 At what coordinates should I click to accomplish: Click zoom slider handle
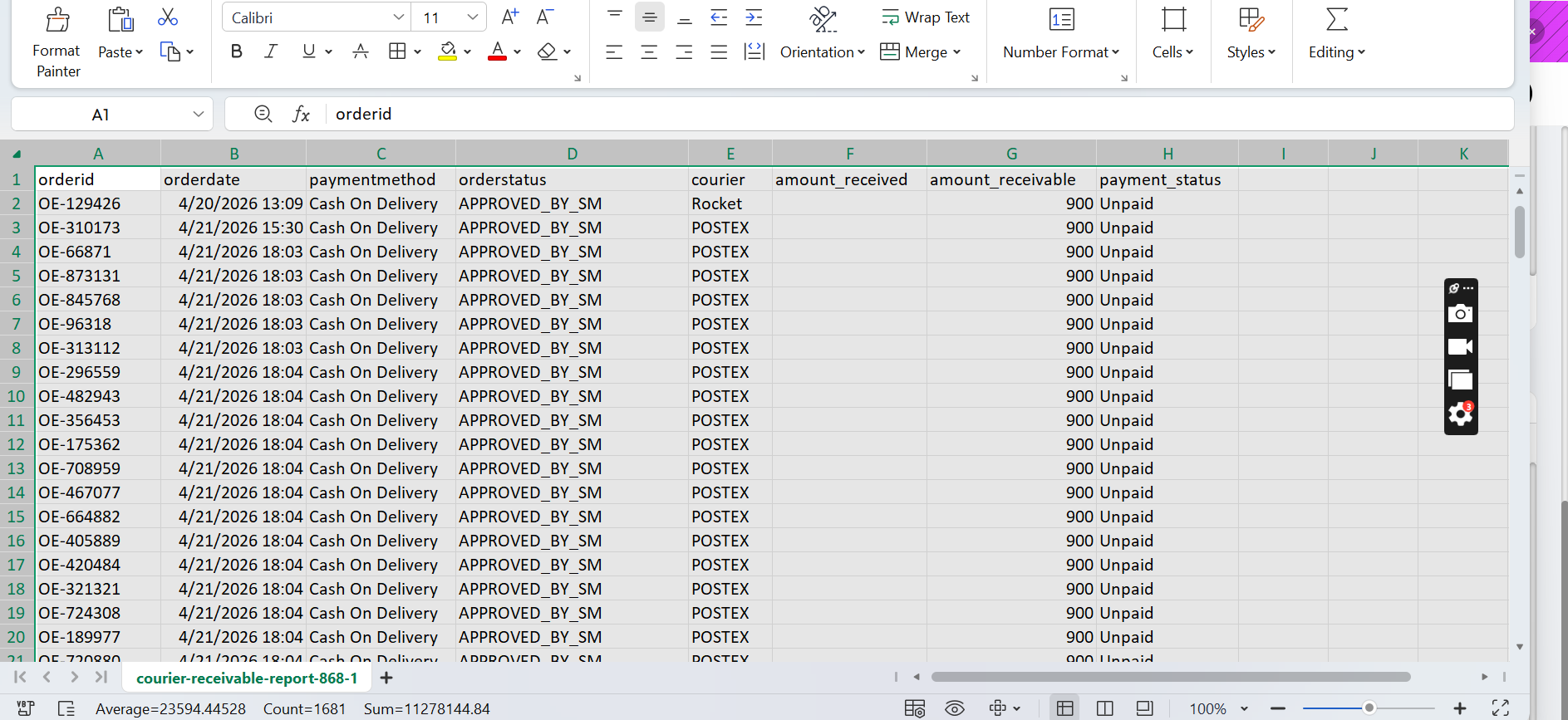1369,708
